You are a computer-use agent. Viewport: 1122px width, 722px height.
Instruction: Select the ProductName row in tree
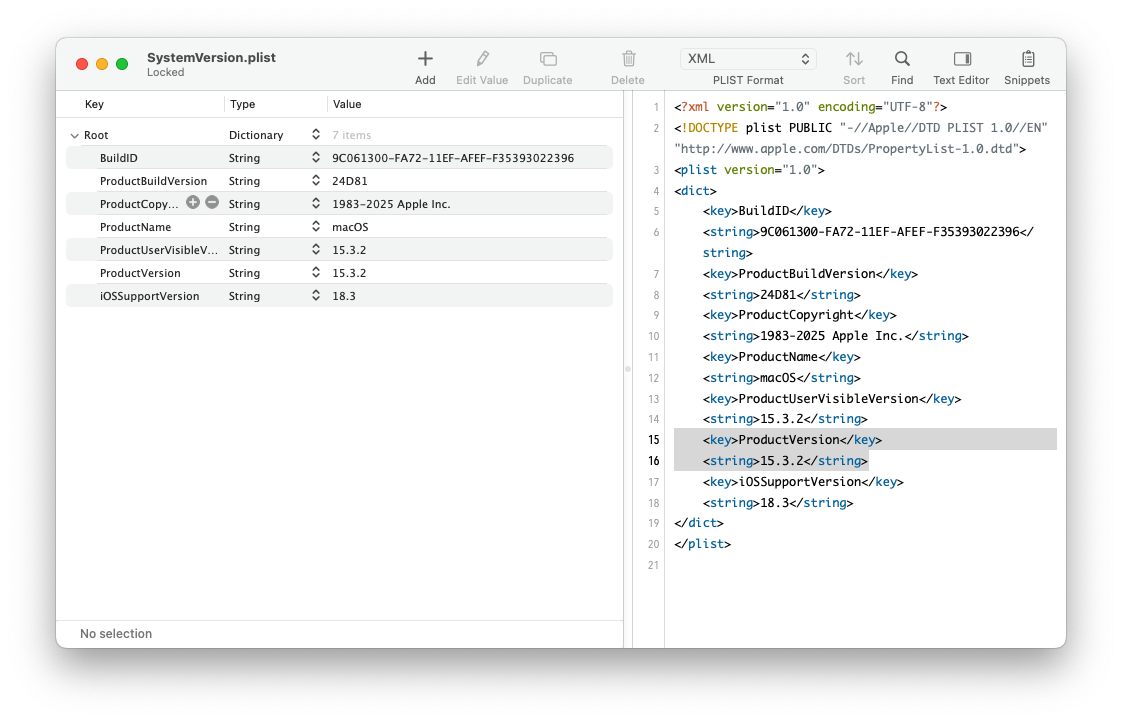(136, 227)
